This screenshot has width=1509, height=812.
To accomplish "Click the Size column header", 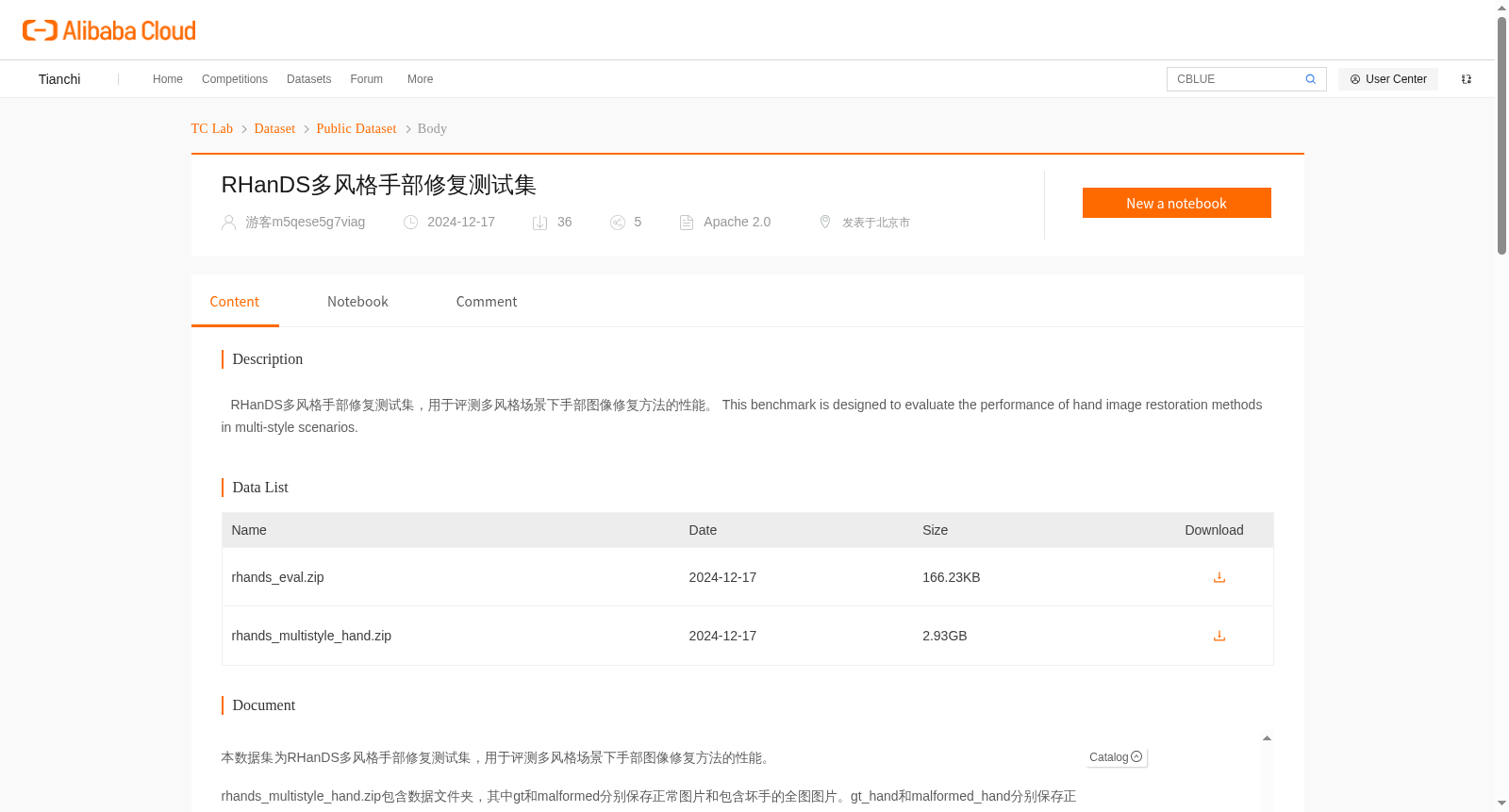I will (x=936, y=530).
